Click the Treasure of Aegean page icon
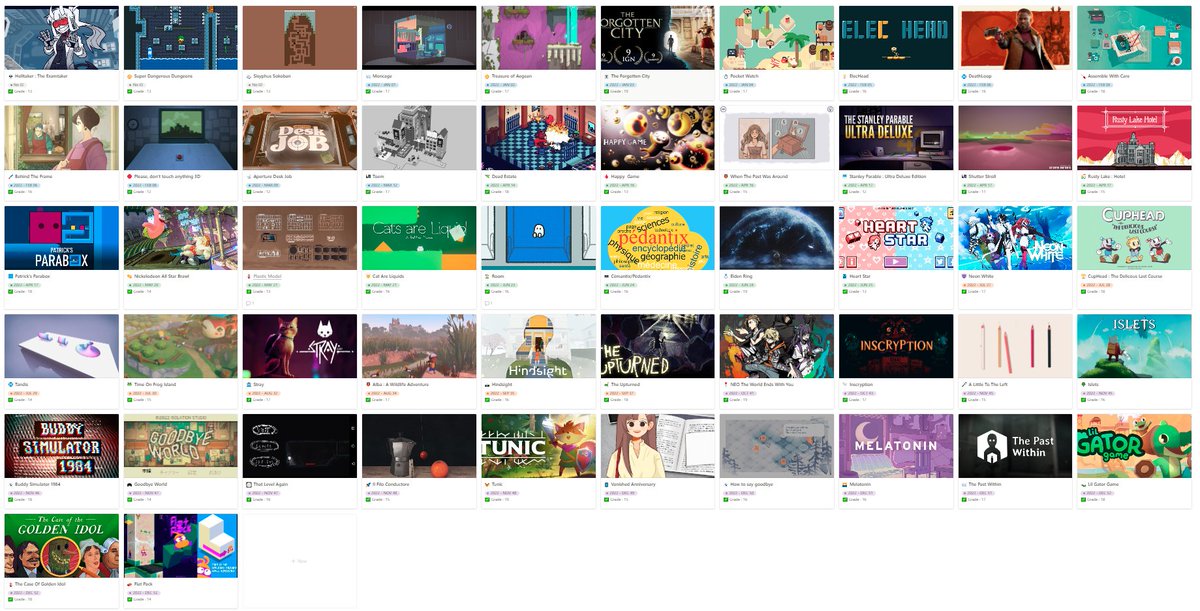 pos(486,75)
